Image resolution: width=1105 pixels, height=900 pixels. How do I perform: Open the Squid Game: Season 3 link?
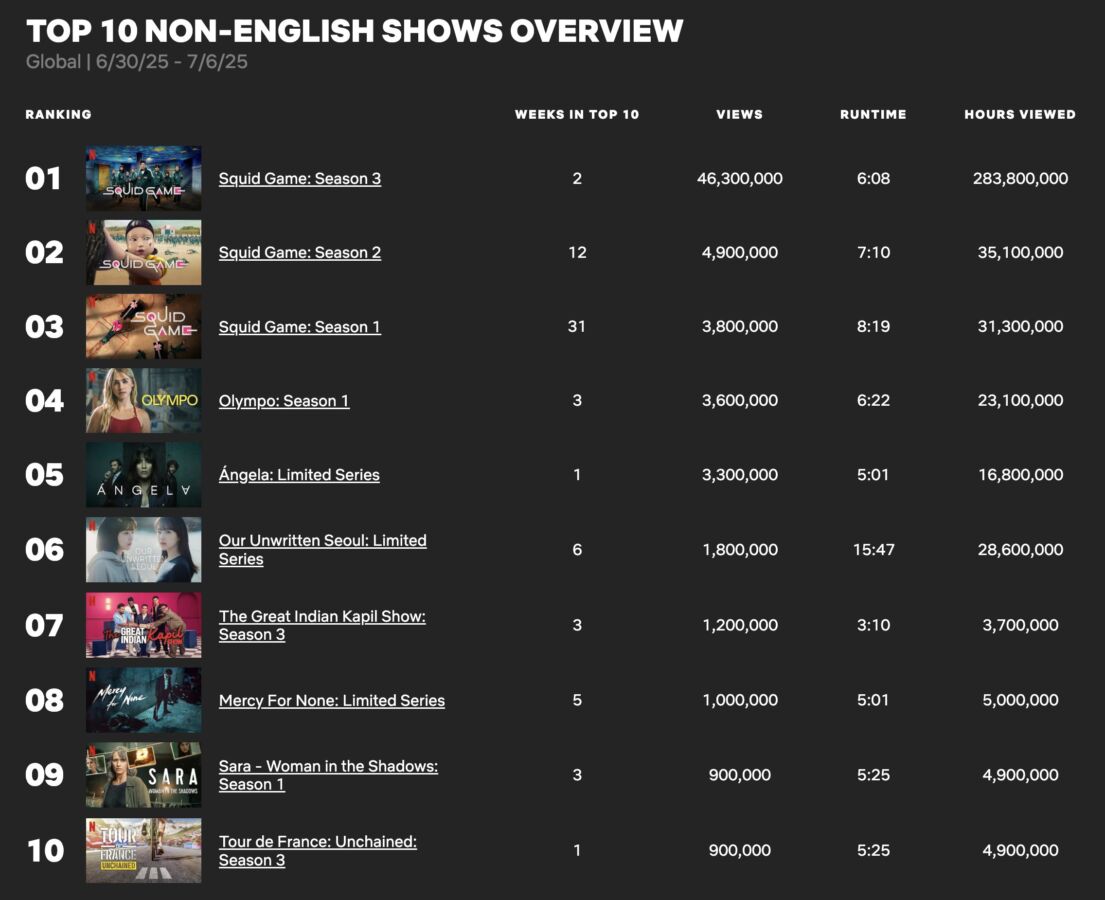pyautogui.click(x=300, y=178)
